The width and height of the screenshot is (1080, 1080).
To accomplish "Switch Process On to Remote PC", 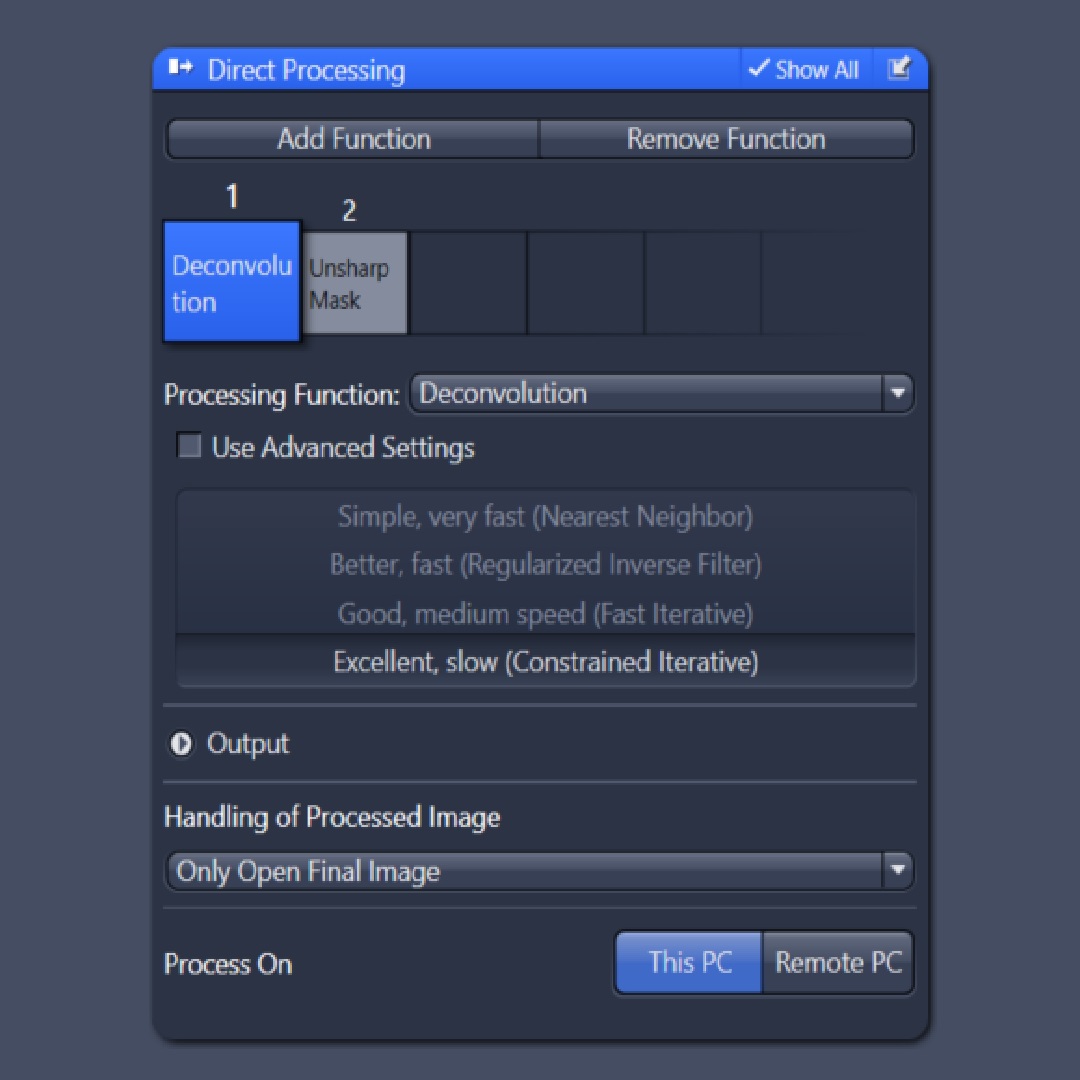I will click(x=838, y=962).
